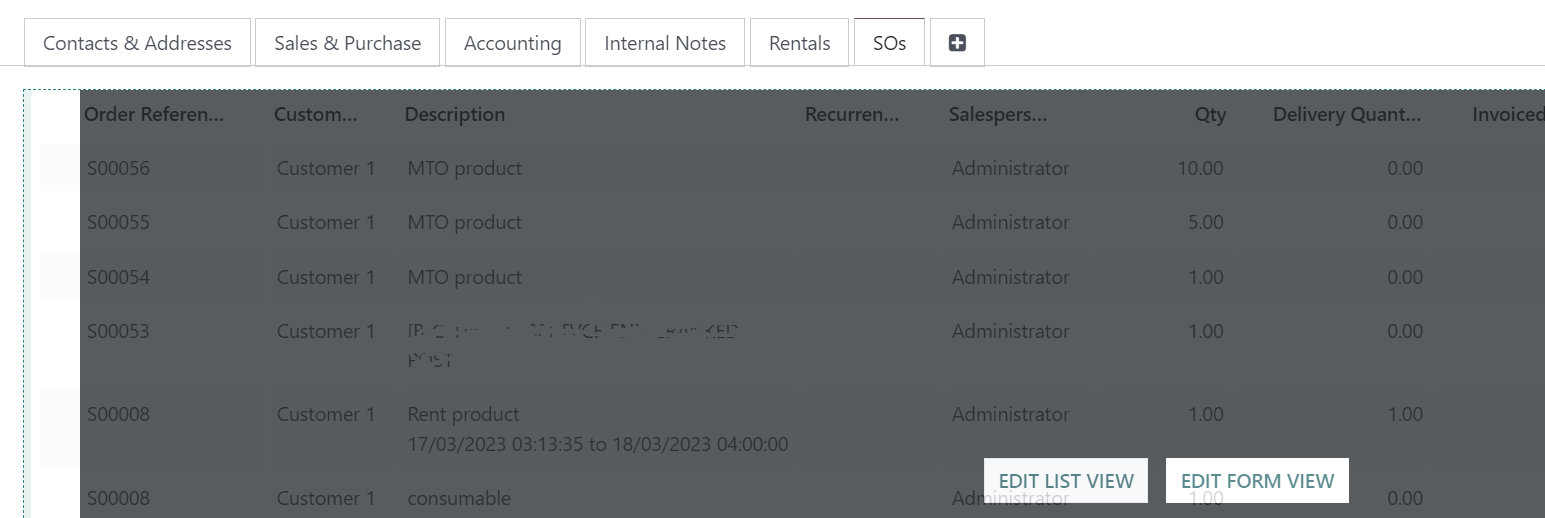The image size is (1545, 518).
Task: Click the Rent product description cell
Action: pyautogui.click(x=598, y=428)
